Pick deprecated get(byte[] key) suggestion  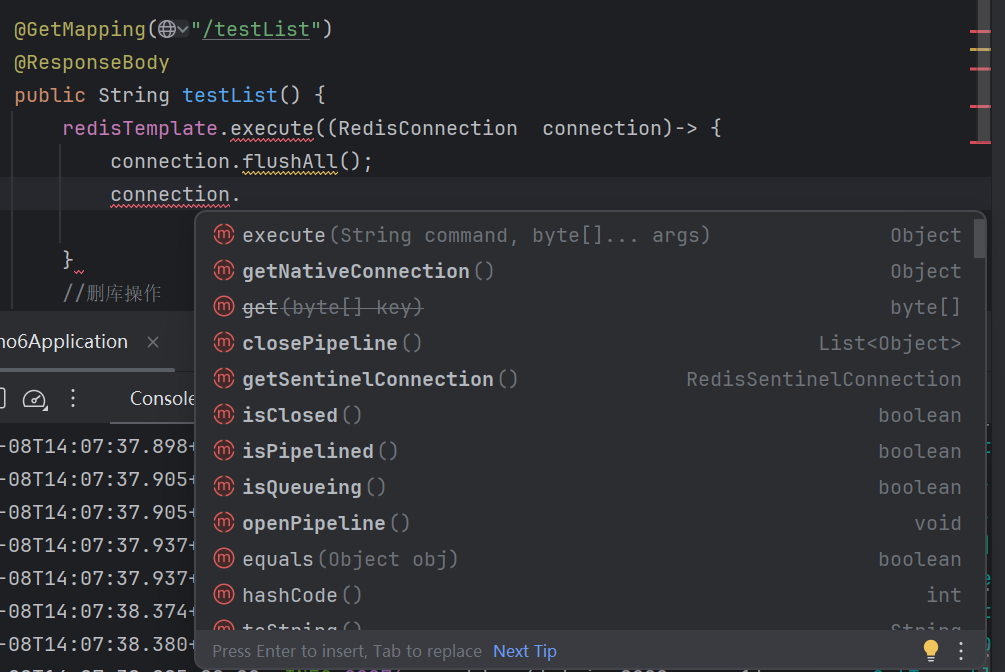click(x=589, y=307)
